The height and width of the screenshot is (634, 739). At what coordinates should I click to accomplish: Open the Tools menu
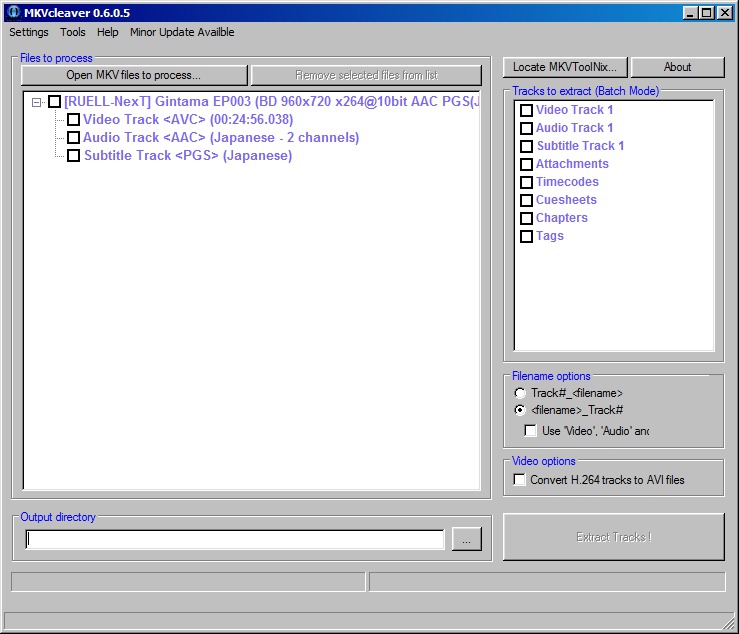73,32
